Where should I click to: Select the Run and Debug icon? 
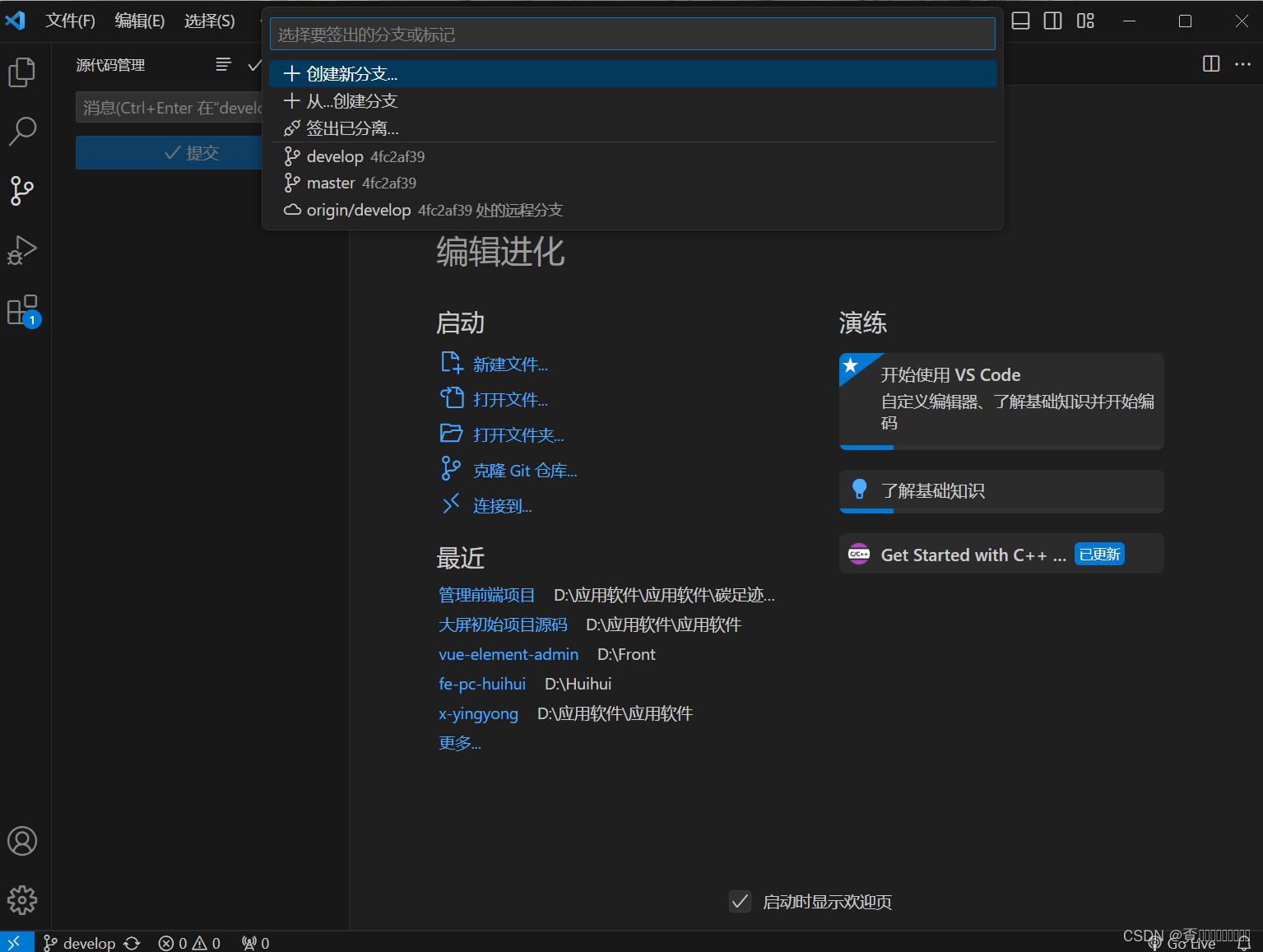point(22,250)
